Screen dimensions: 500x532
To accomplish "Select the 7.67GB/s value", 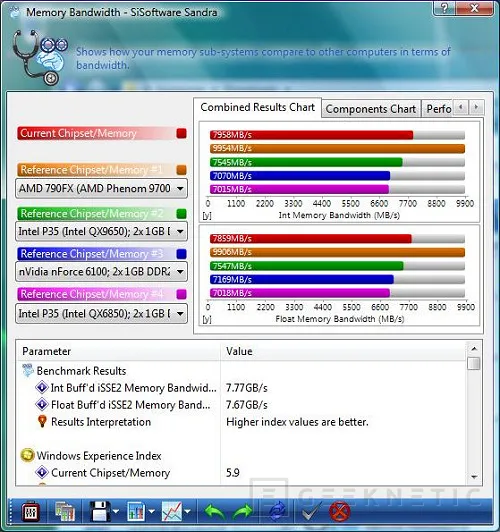I will coord(247,405).
